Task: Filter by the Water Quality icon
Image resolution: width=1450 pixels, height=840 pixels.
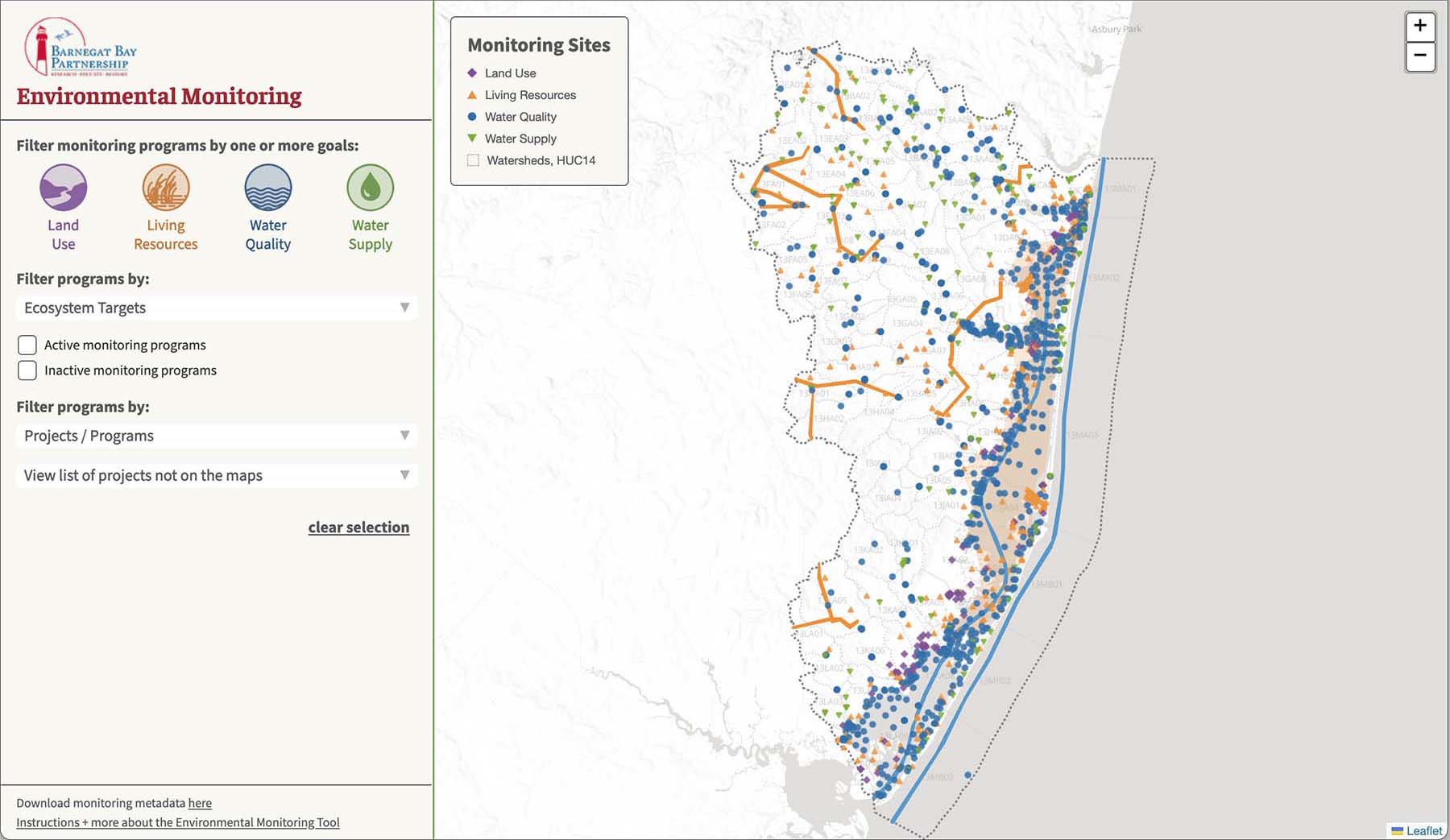Action: pos(267,188)
